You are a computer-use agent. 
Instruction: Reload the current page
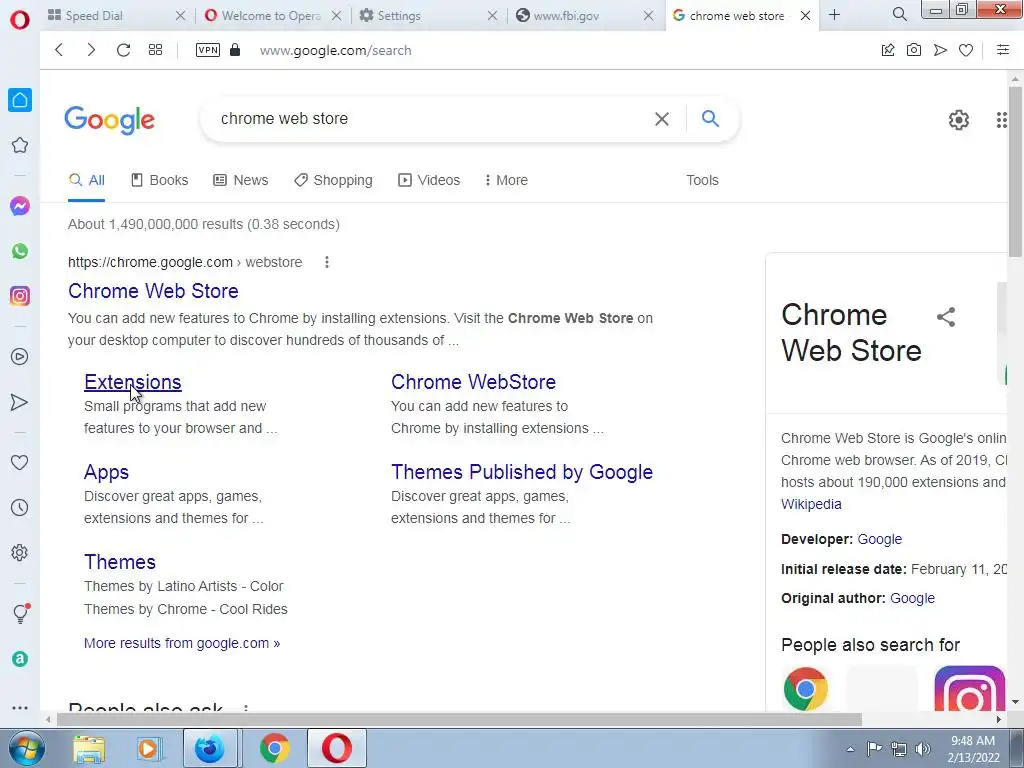123,50
